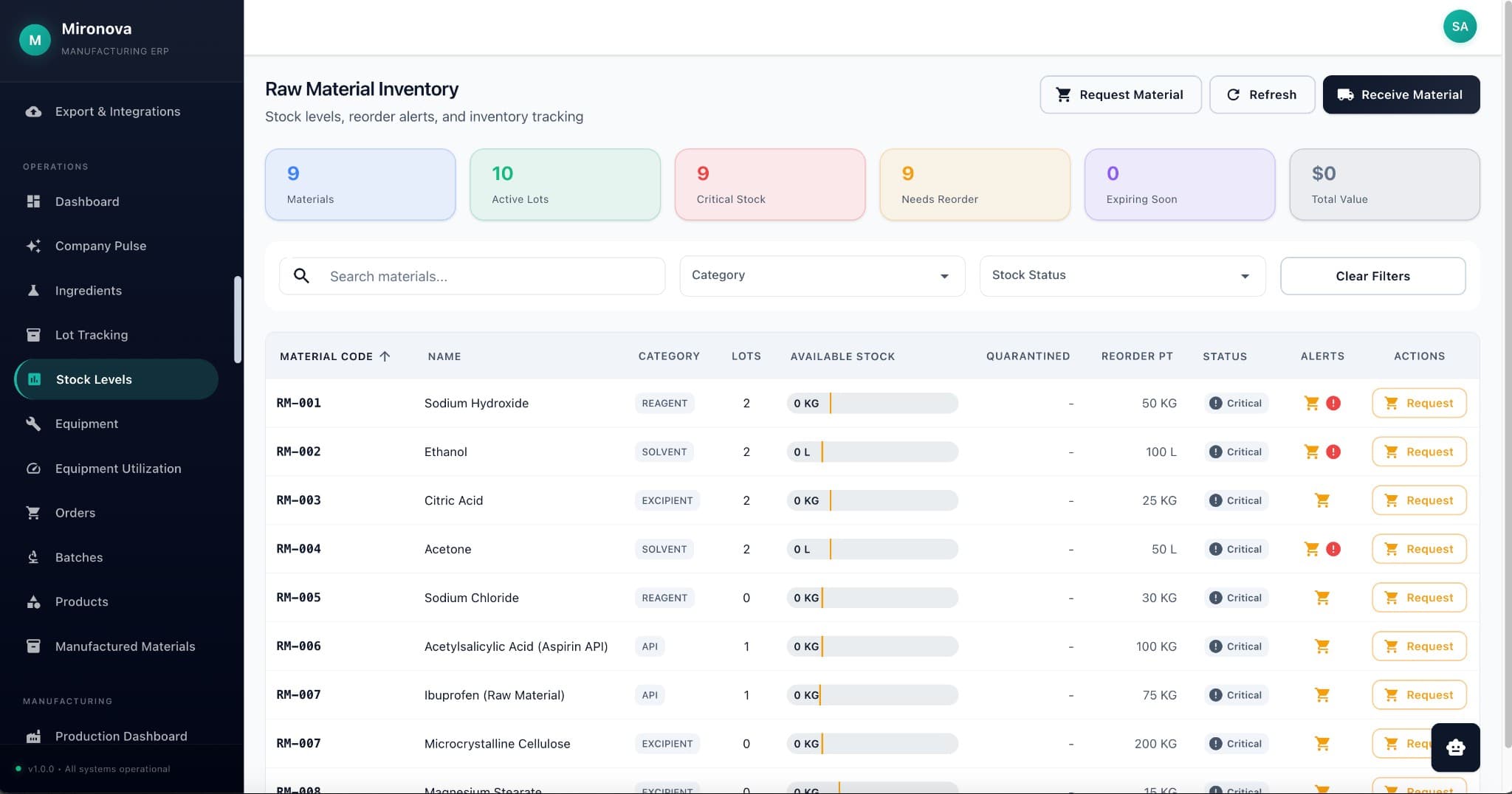Select the Orders shopping cart icon
The height and width of the screenshot is (794, 1512).
pos(34,512)
